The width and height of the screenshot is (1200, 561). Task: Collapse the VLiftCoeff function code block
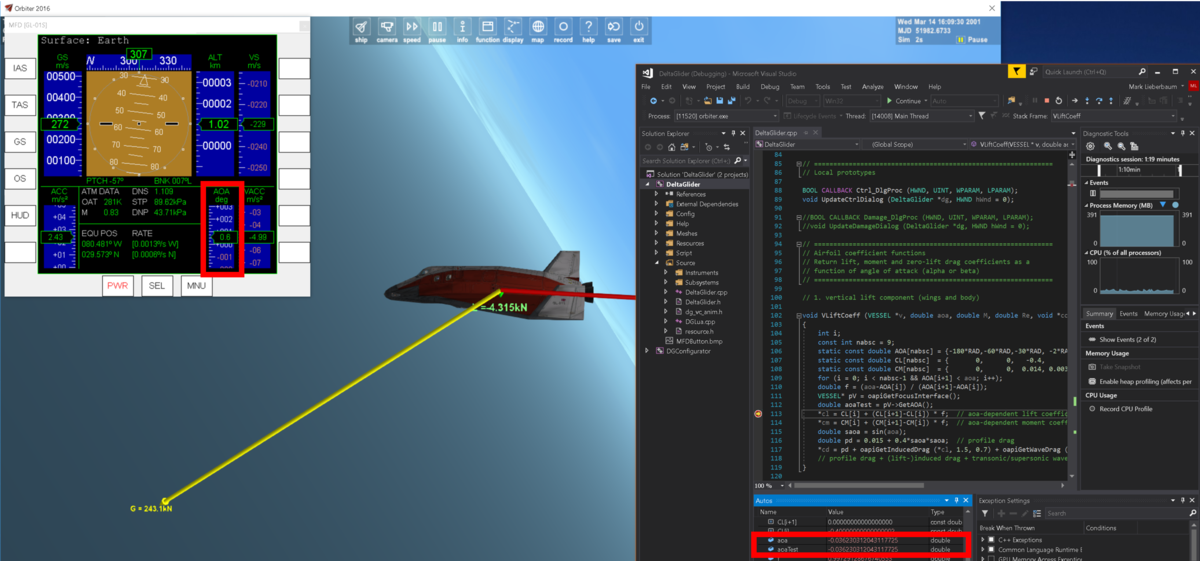(x=798, y=314)
